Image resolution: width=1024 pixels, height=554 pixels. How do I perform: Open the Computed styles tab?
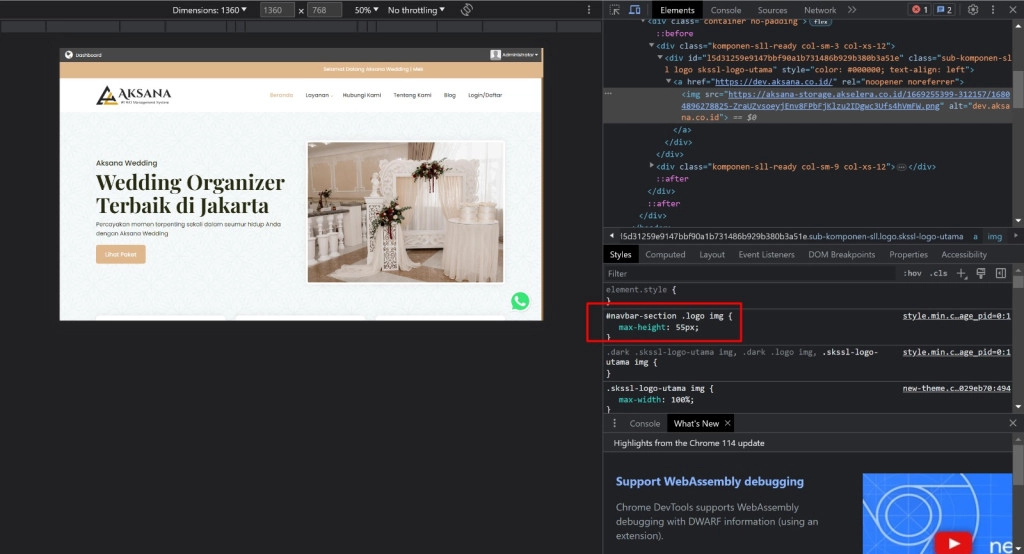pyautogui.click(x=665, y=255)
